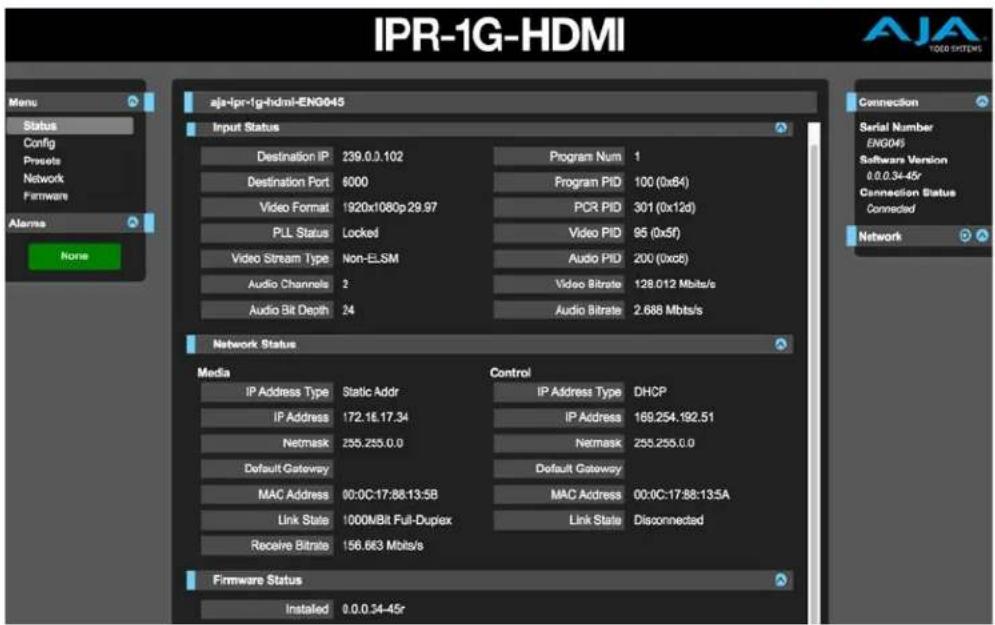Select Video Bitrate value 128.012 Mbits/s
This screenshot has width=995, height=625.
675,284
